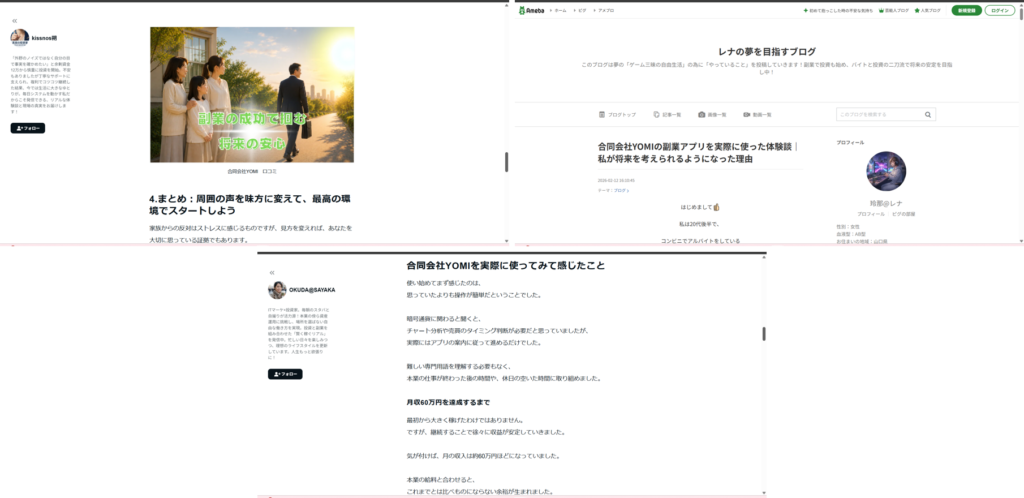Click the green sparkle icon in the Ameba header

(x=805, y=10)
